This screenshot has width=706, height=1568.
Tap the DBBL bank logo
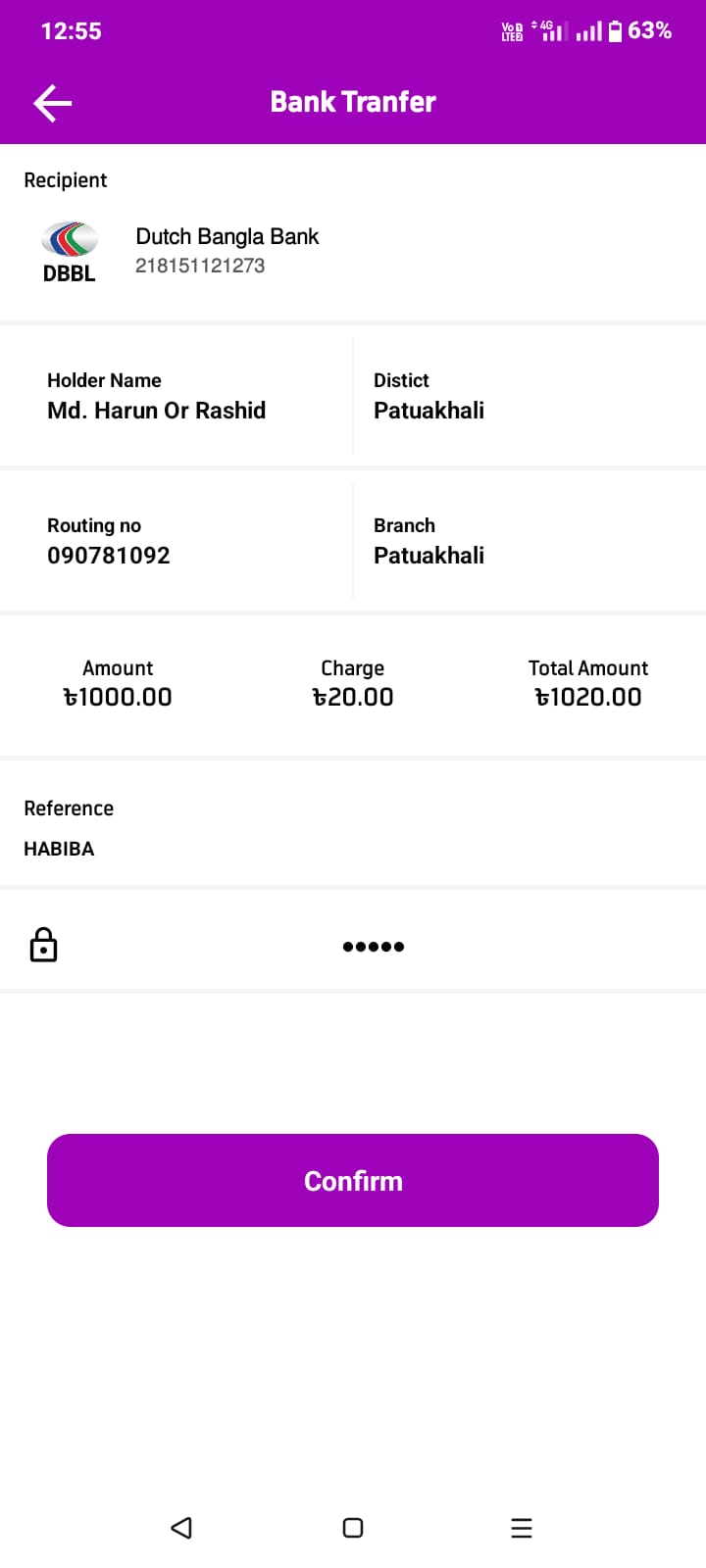(69, 252)
